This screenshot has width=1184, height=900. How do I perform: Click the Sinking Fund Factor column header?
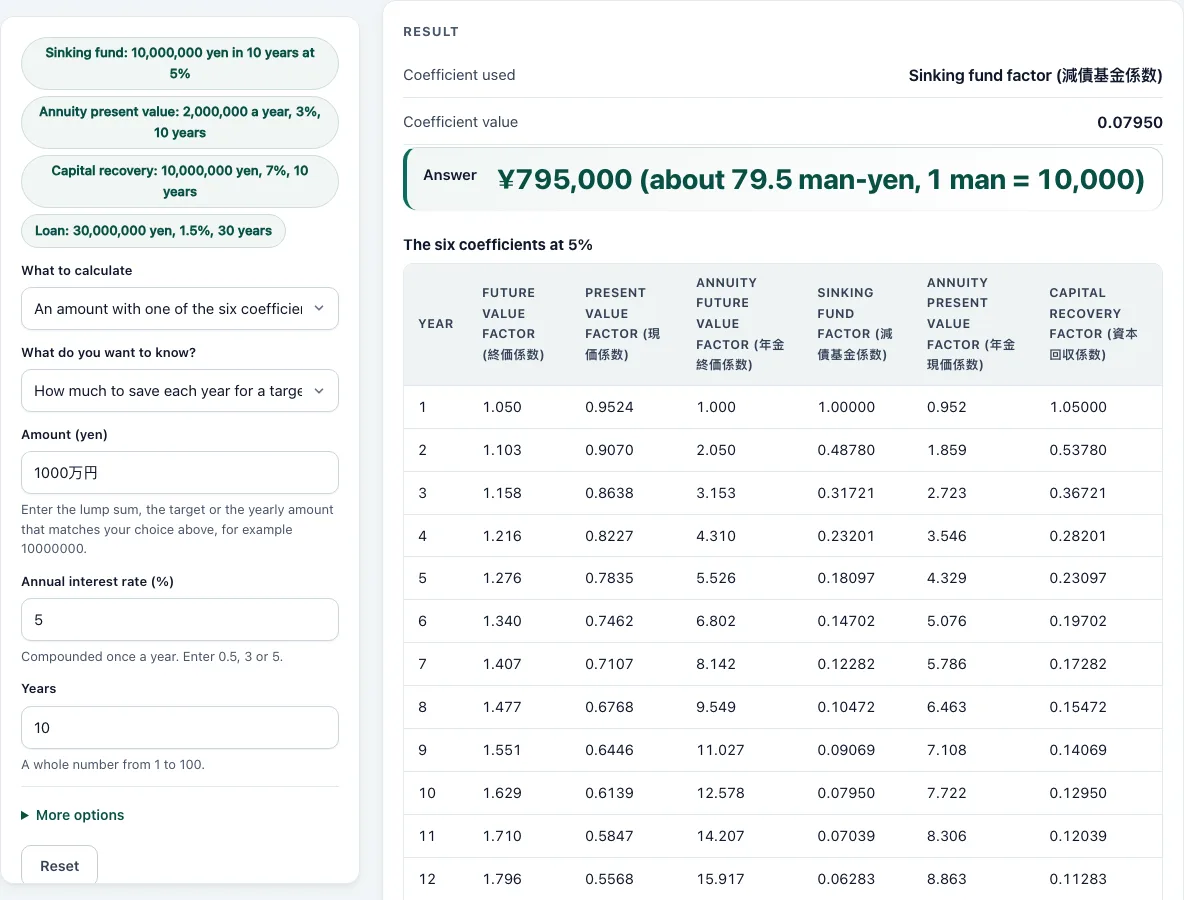pos(855,323)
